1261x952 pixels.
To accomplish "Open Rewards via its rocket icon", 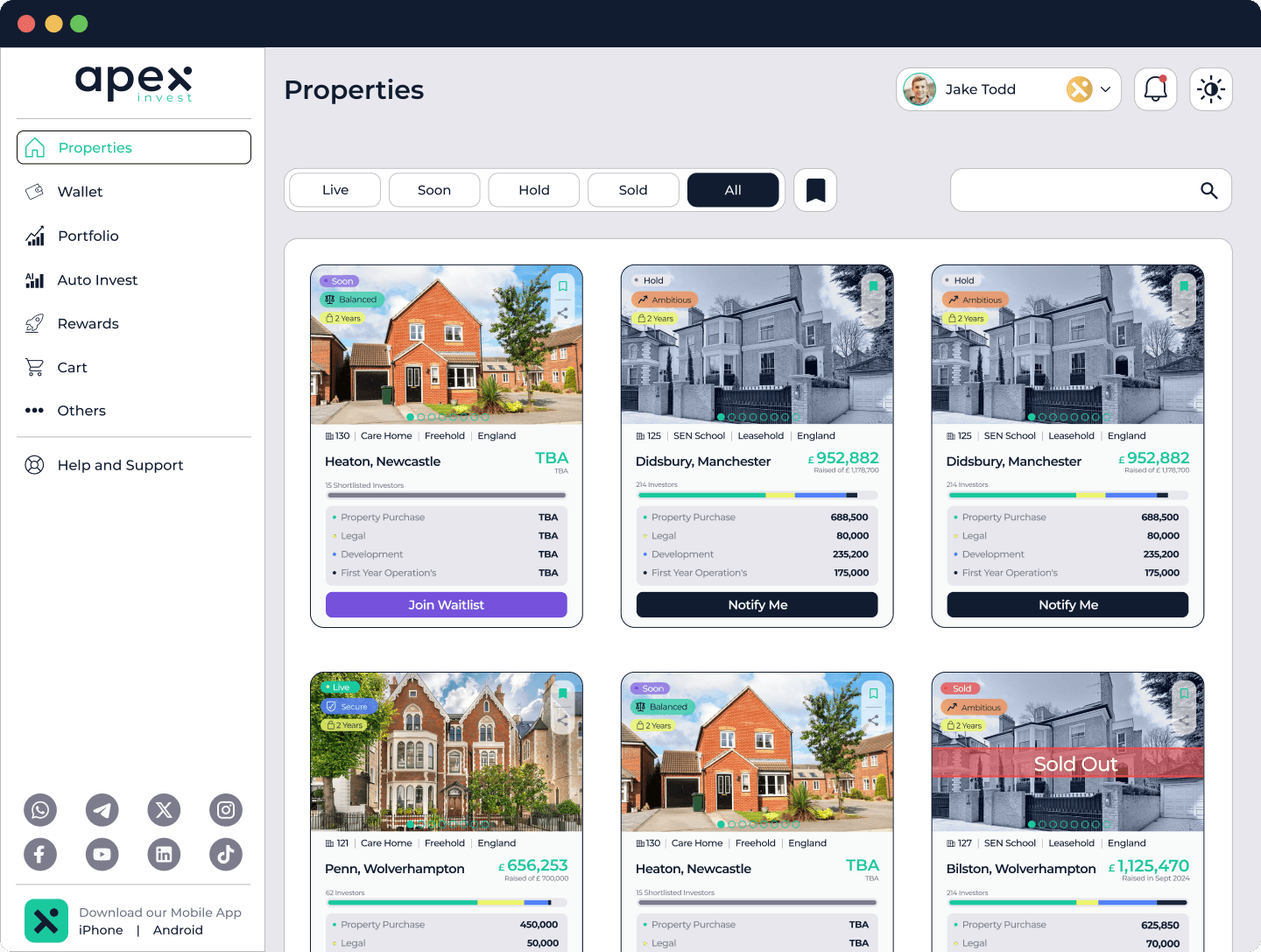I will [35, 324].
